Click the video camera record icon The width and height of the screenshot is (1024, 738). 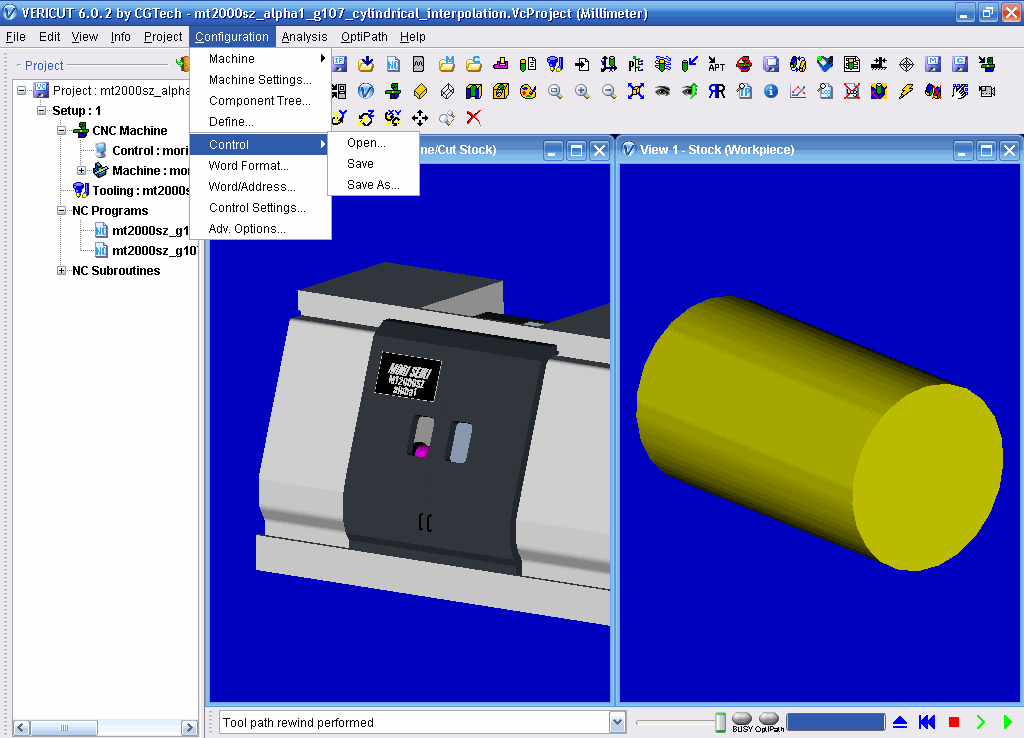point(987,91)
